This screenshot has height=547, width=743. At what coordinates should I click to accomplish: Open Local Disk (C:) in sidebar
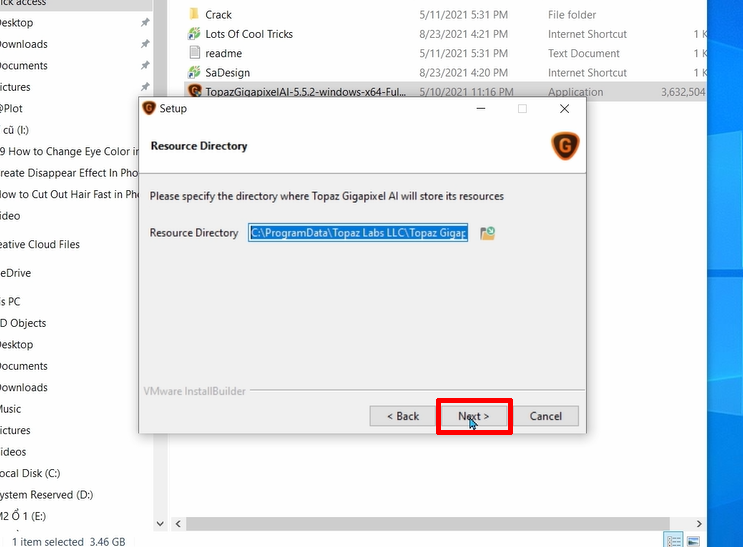[x=30, y=474]
